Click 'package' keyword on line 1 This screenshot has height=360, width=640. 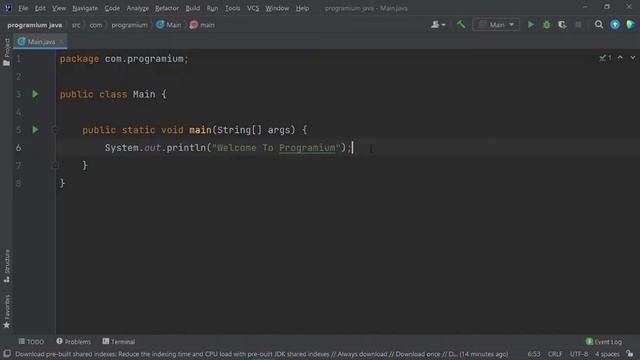click(79, 59)
